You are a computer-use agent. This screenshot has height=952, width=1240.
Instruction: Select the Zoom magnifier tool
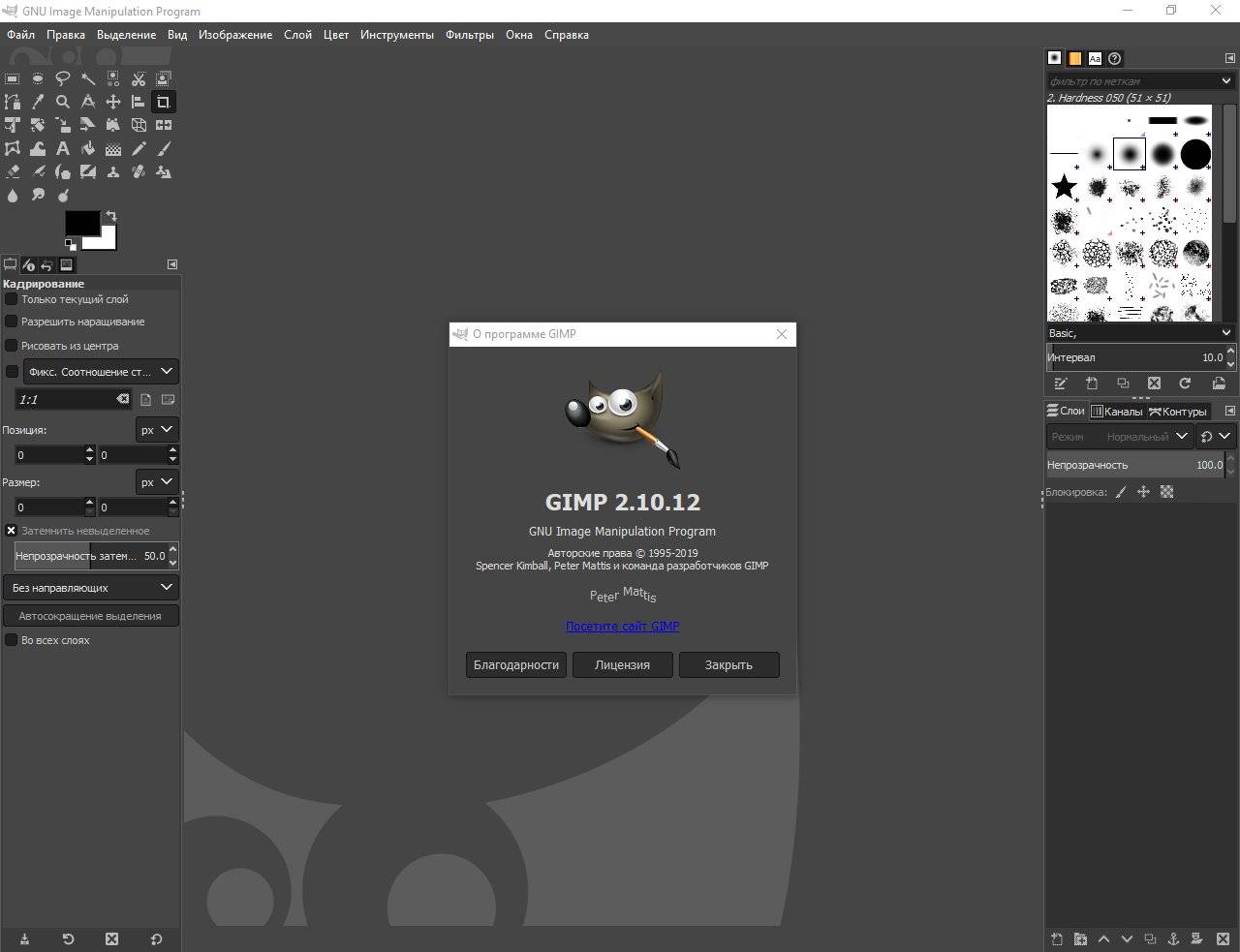click(63, 102)
